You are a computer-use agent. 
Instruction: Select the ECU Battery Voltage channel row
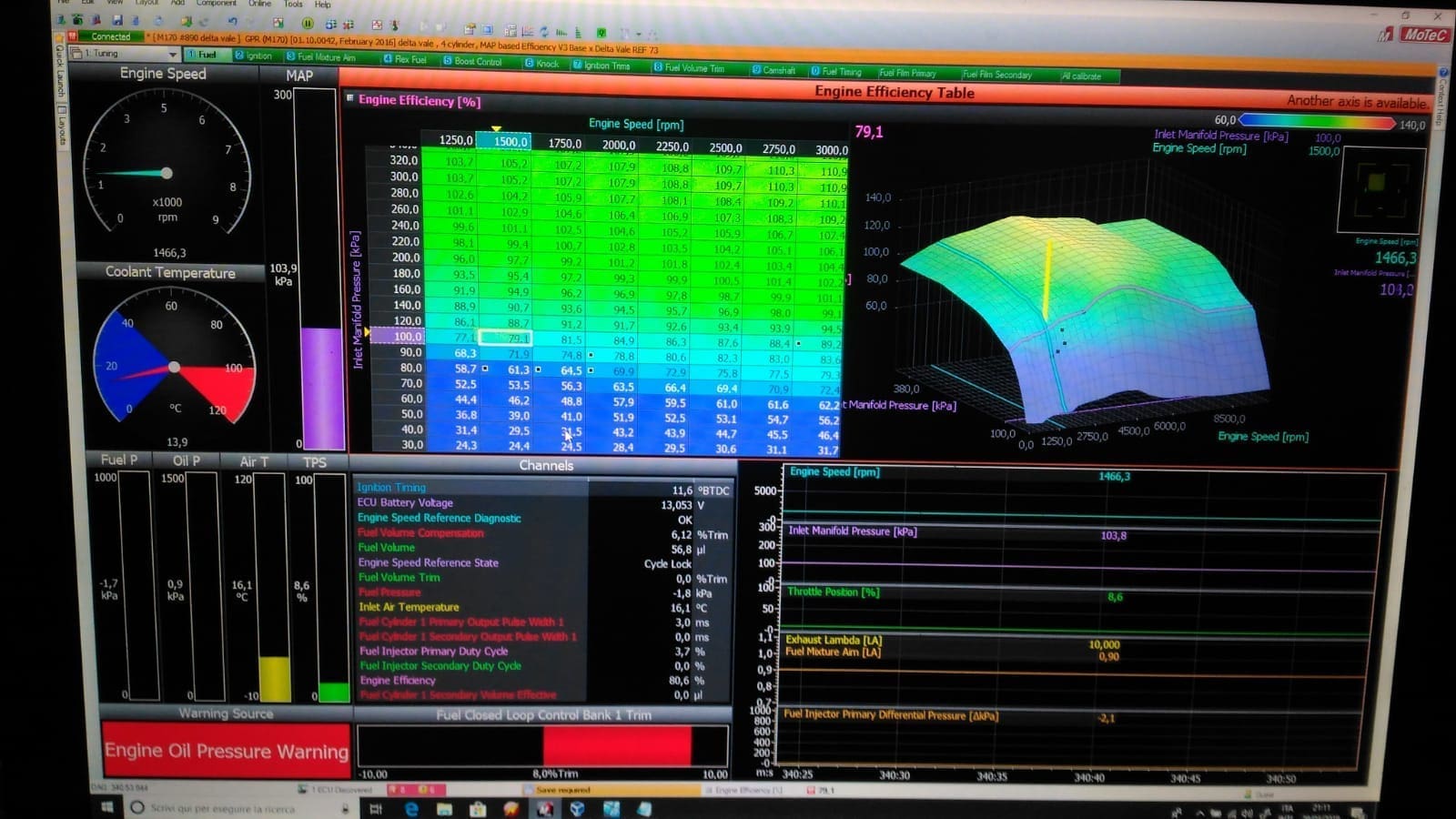coord(542,503)
